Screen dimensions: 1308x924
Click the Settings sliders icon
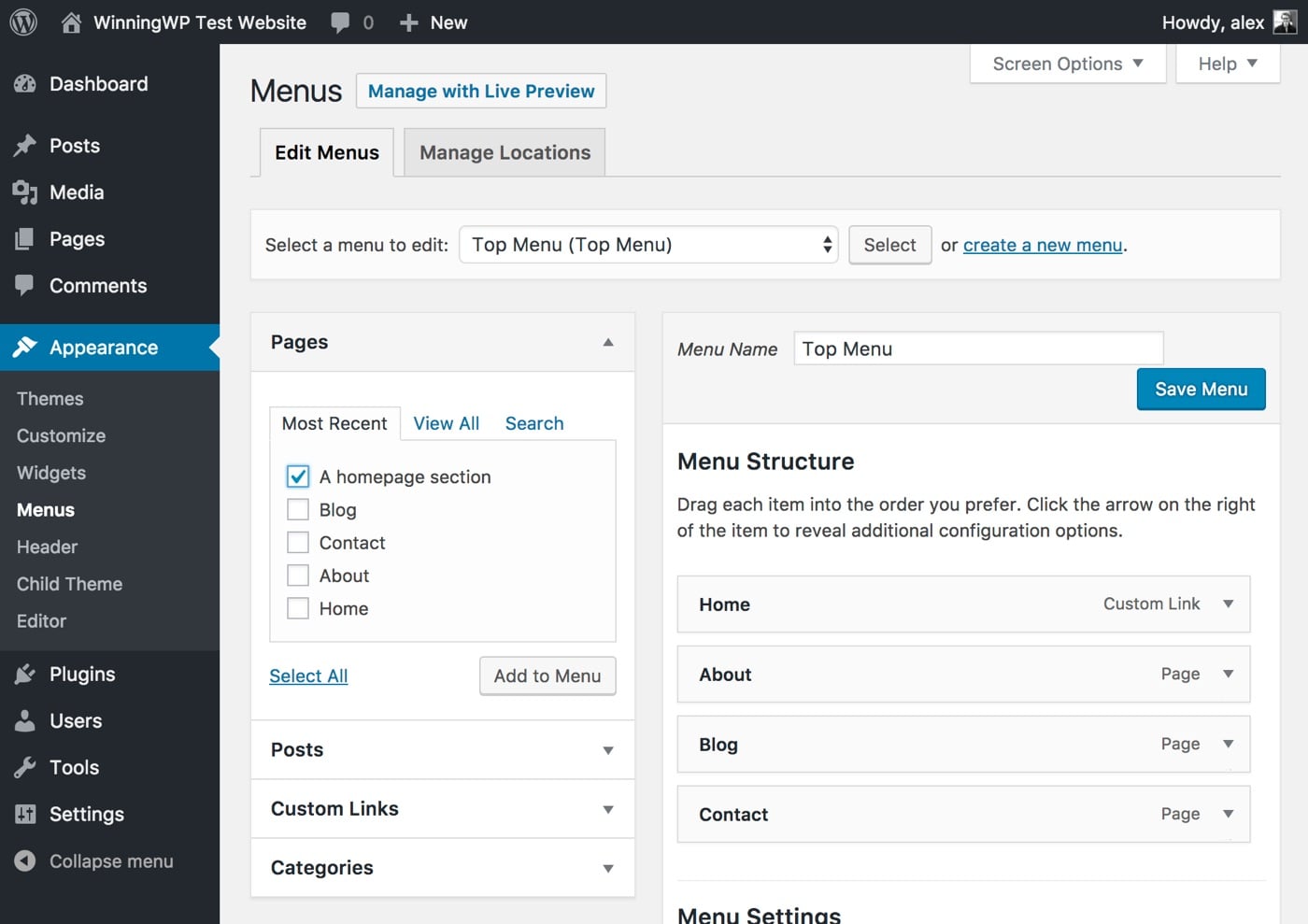25,815
